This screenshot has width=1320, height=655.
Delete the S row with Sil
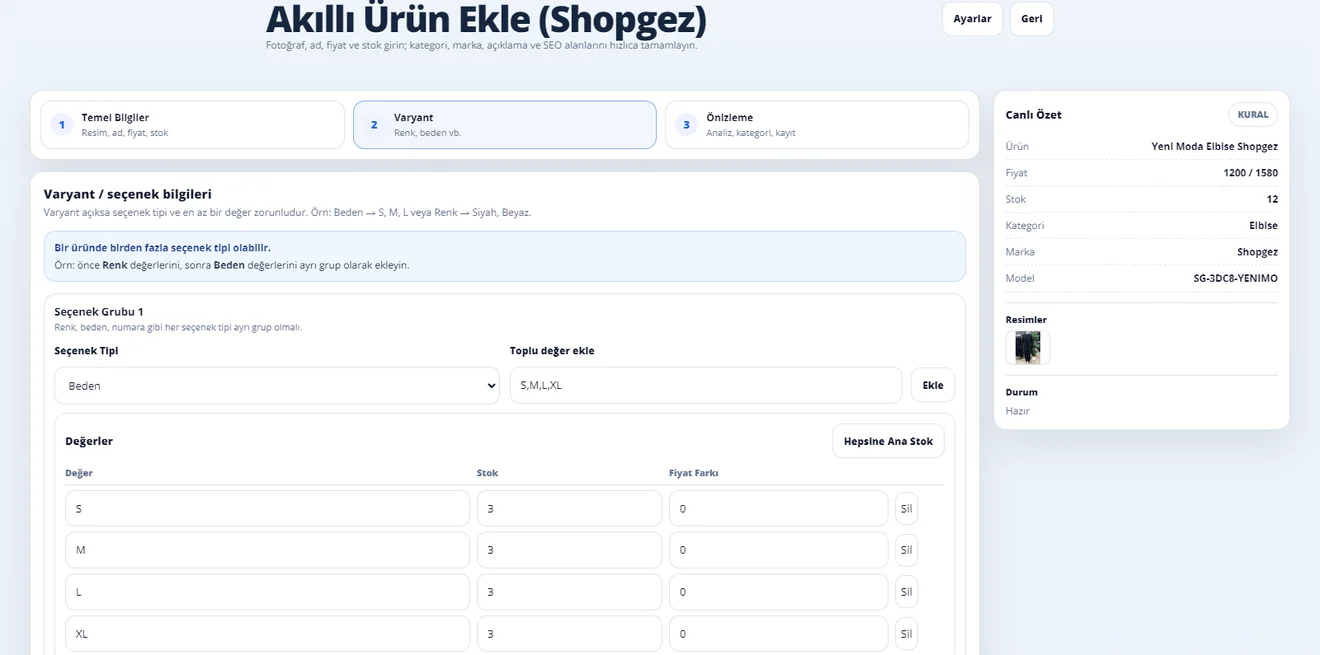point(906,508)
